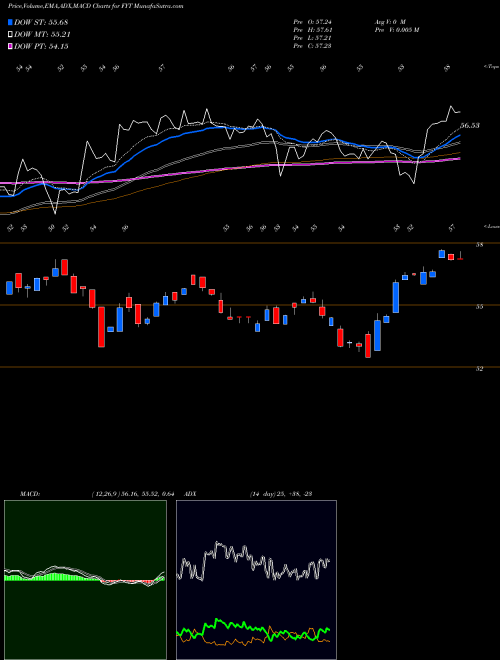Viewport: 500px width, 660px height.
Task: Select the 'DOW PT: 54.15' legend label
Action: click(x=41, y=47)
